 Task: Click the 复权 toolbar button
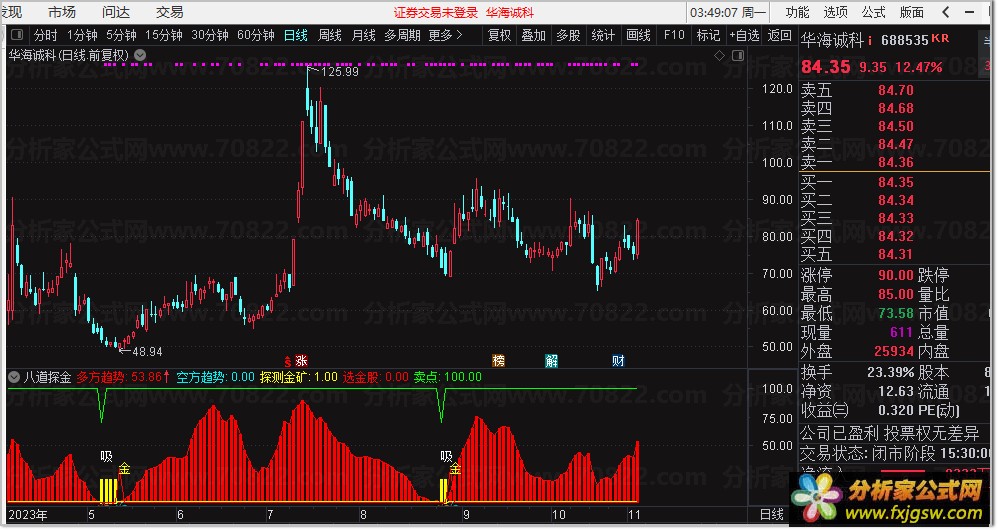click(500, 36)
